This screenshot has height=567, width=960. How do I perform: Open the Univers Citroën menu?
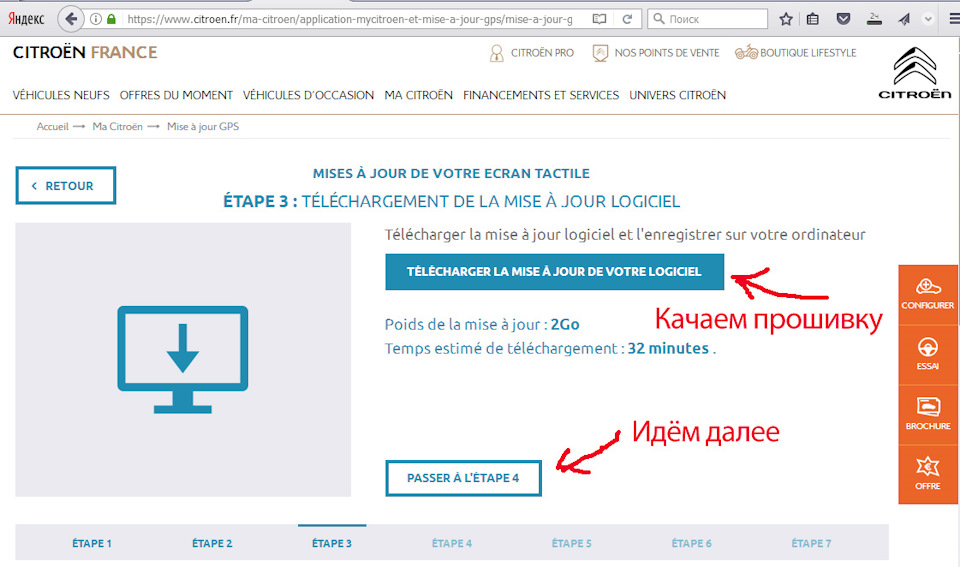tap(678, 95)
